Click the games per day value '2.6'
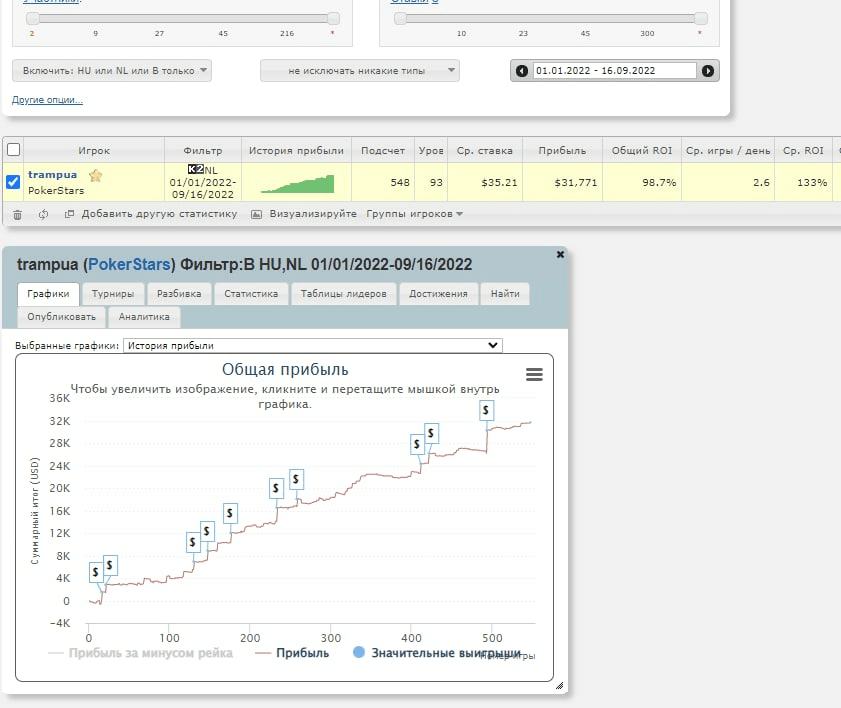Image resolution: width=841 pixels, height=708 pixels. click(761, 182)
